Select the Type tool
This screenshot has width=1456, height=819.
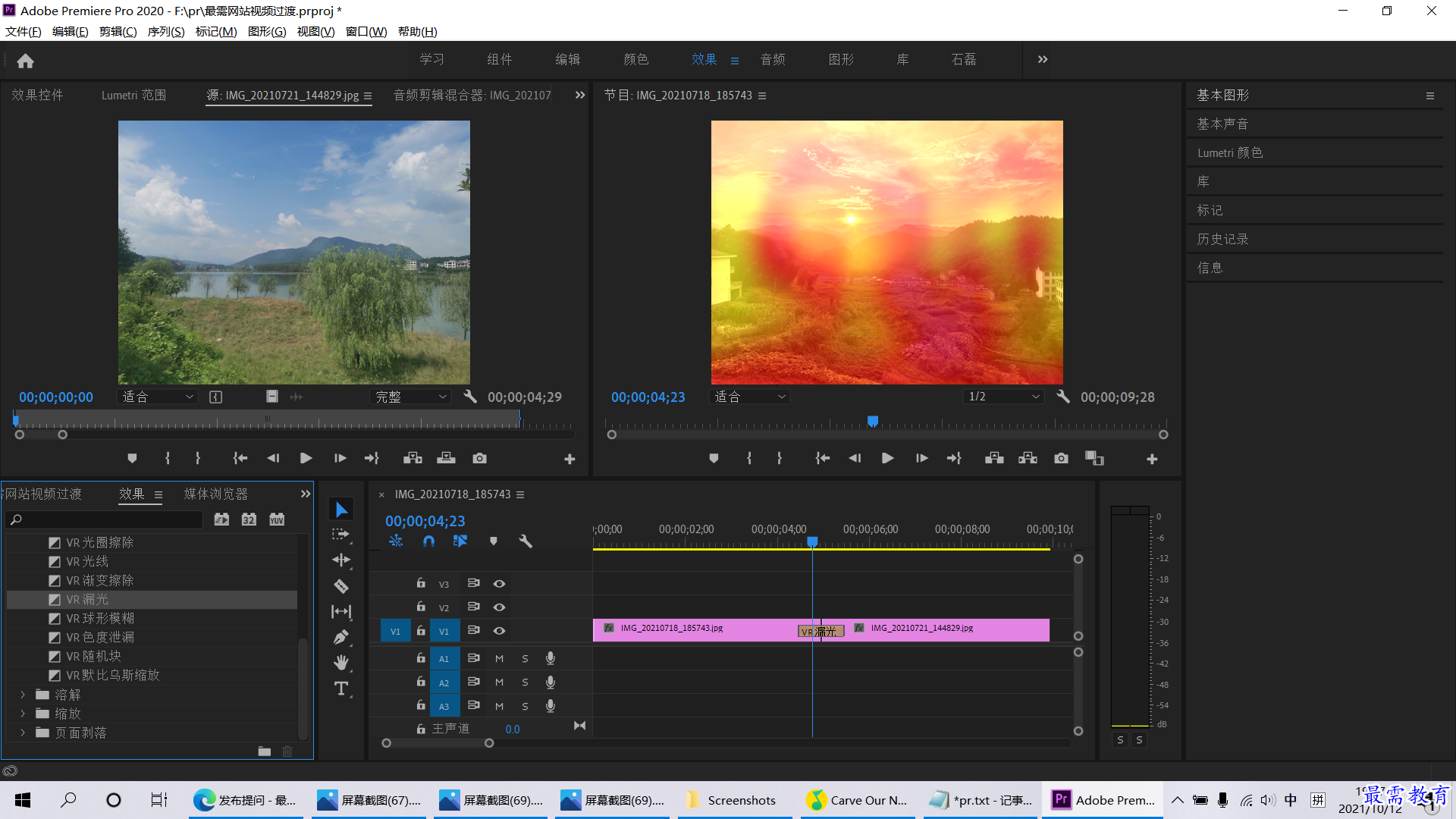point(341,689)
